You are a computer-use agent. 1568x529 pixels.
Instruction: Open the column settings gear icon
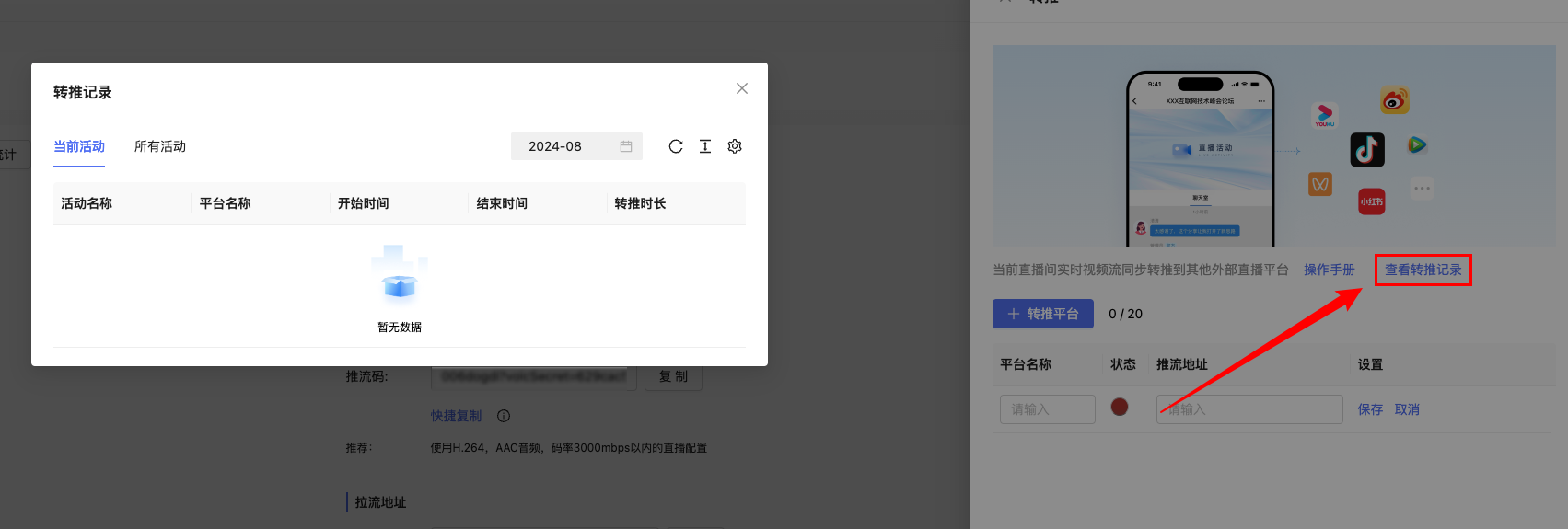[735, 146]
